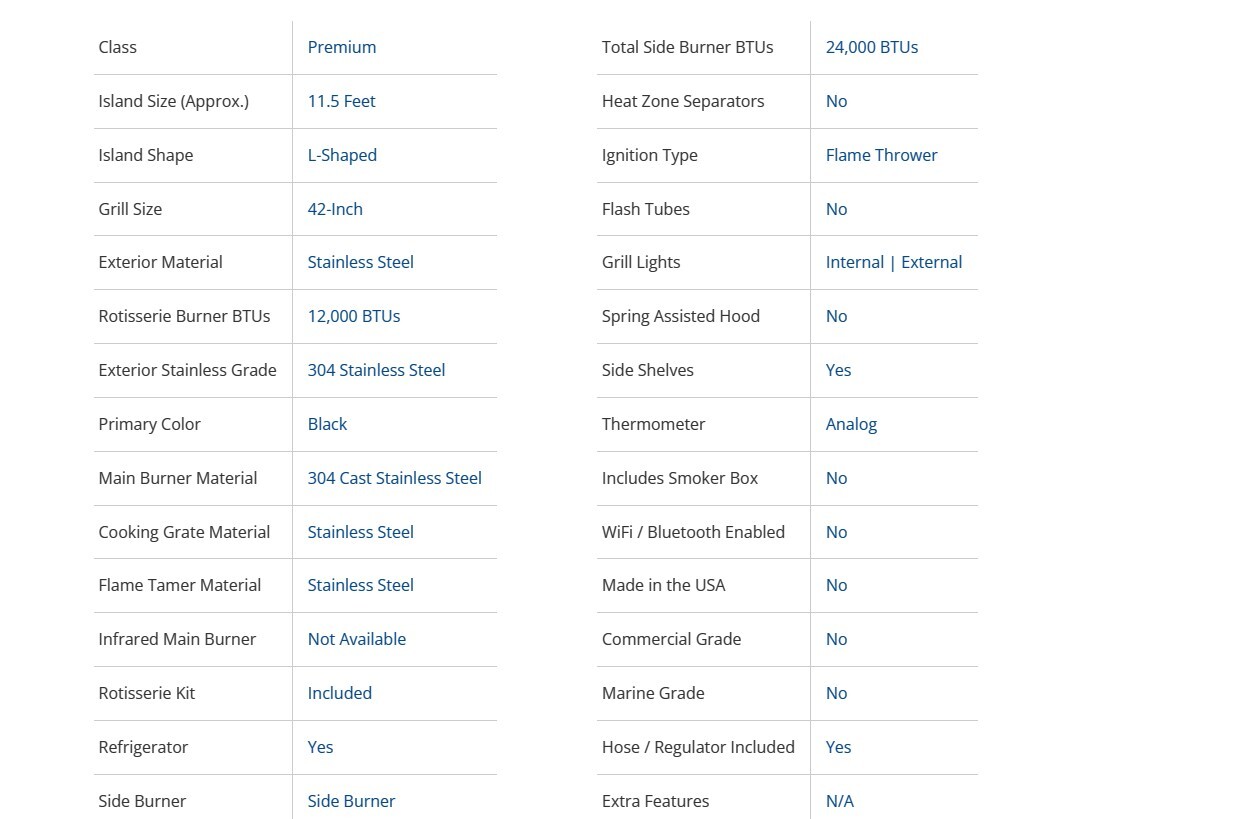The width and height of the screenshot is (1249, 819).
Task: Open the 11.5 Feet island size link
Action: [x=342, y=101]
